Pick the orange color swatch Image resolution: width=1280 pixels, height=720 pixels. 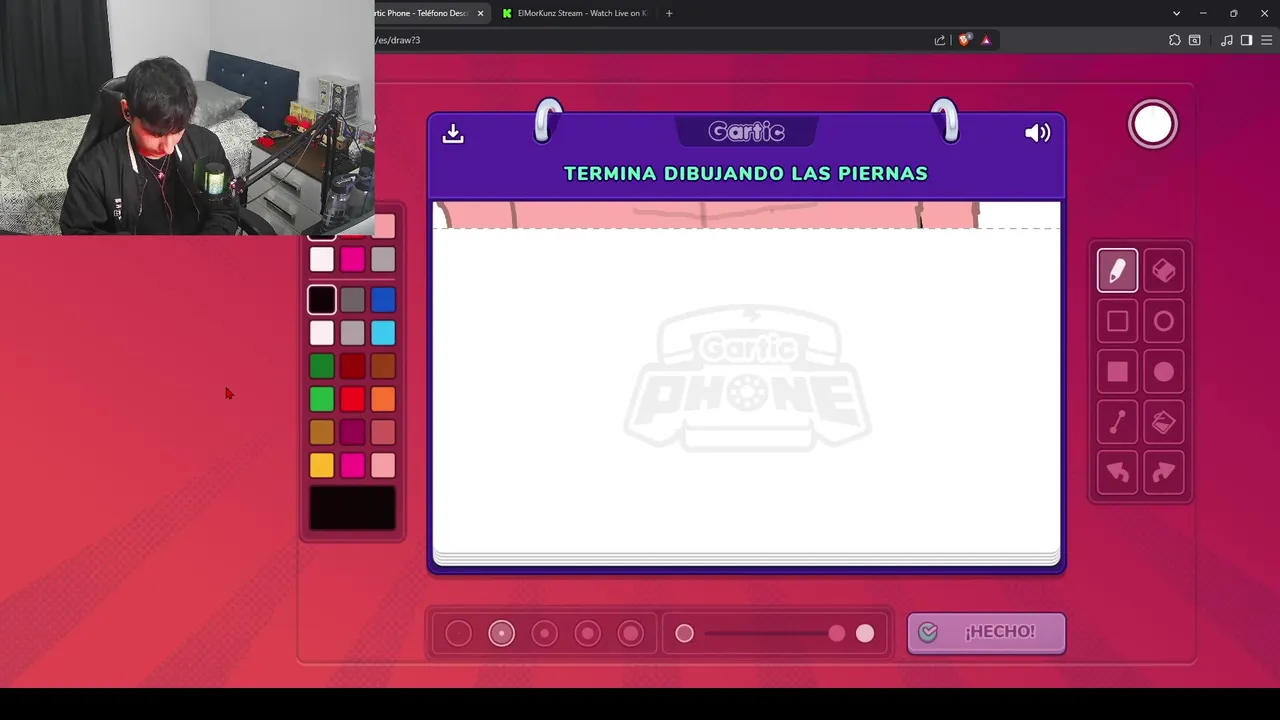[383, 400]
